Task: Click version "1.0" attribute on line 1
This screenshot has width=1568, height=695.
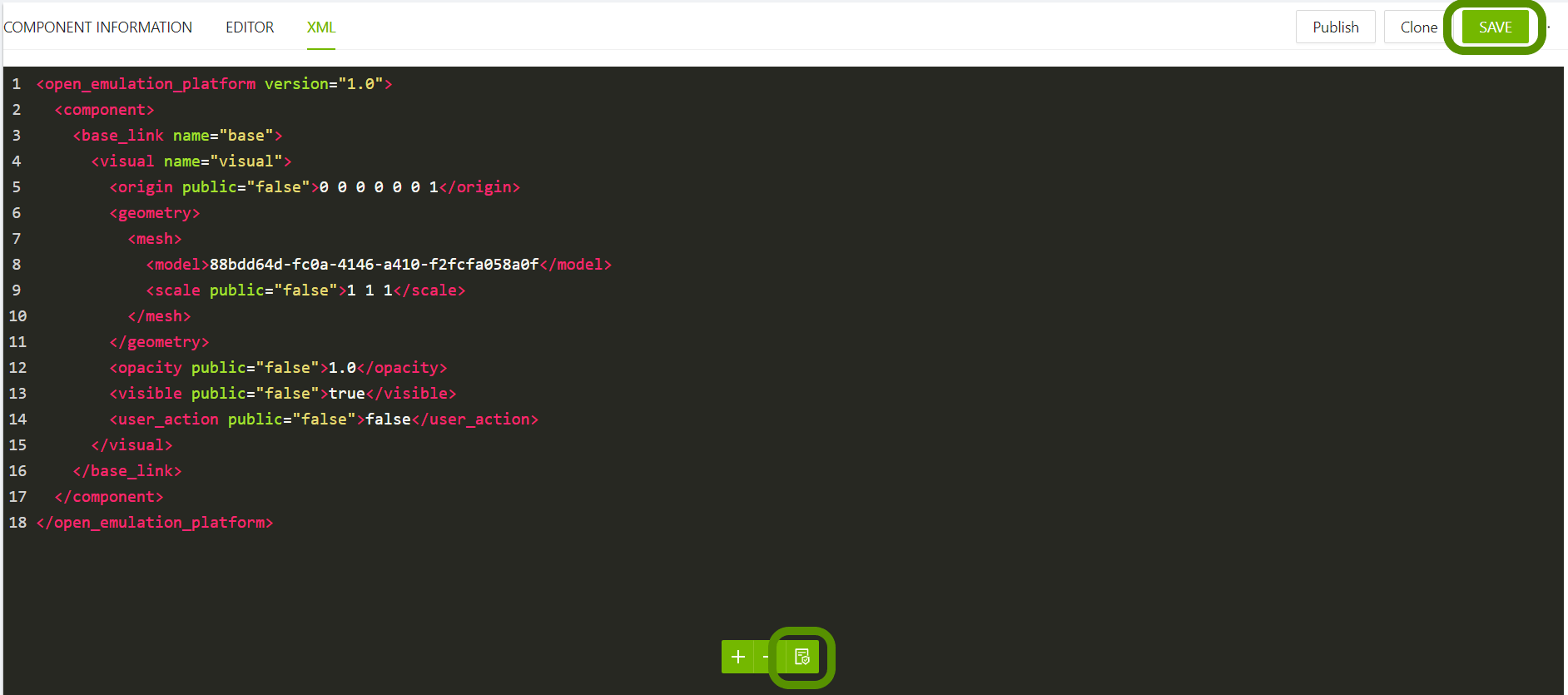Action: (x=360, y=84)
